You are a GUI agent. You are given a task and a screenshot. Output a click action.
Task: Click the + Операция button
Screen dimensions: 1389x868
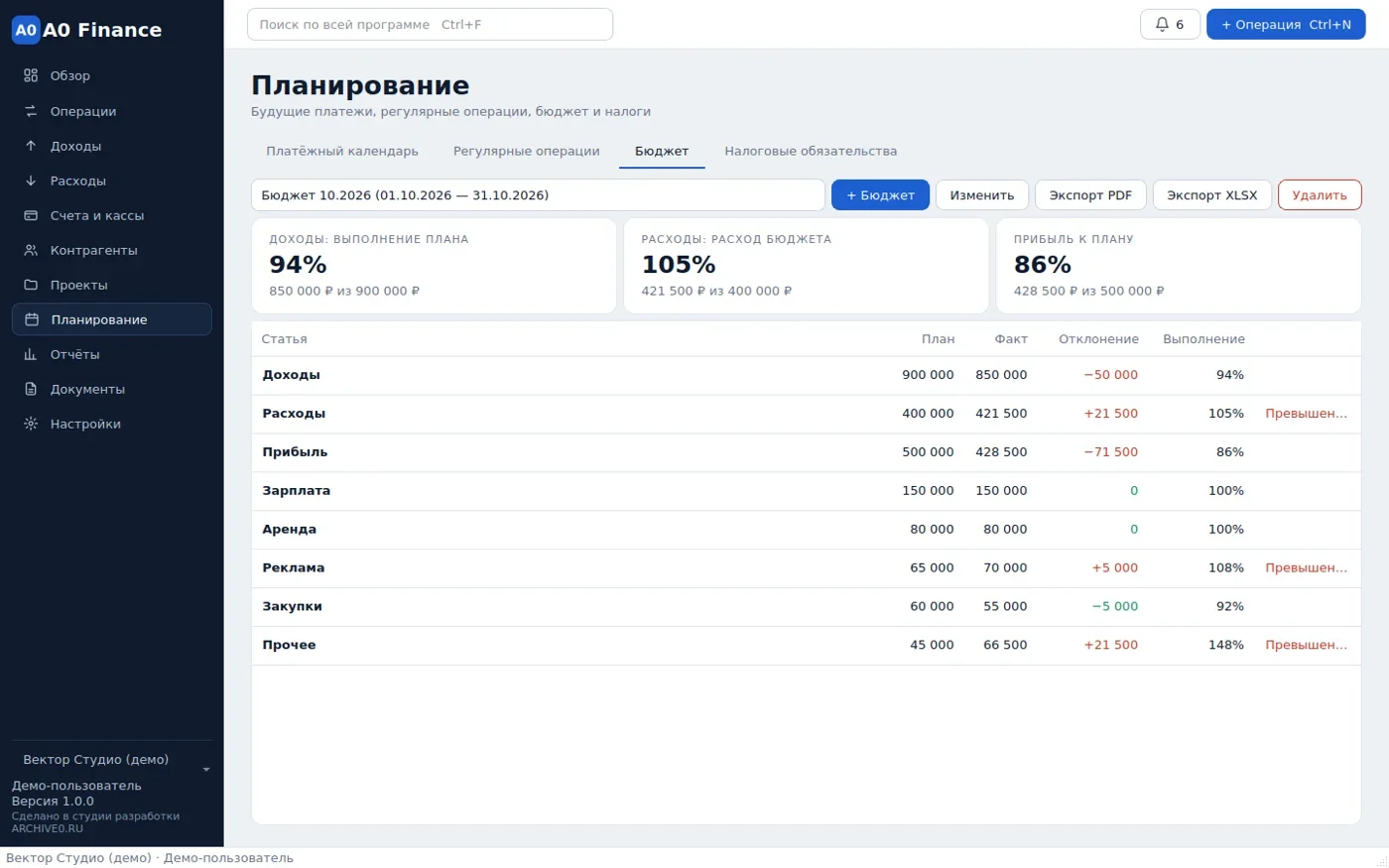(x=1286, y=25)
